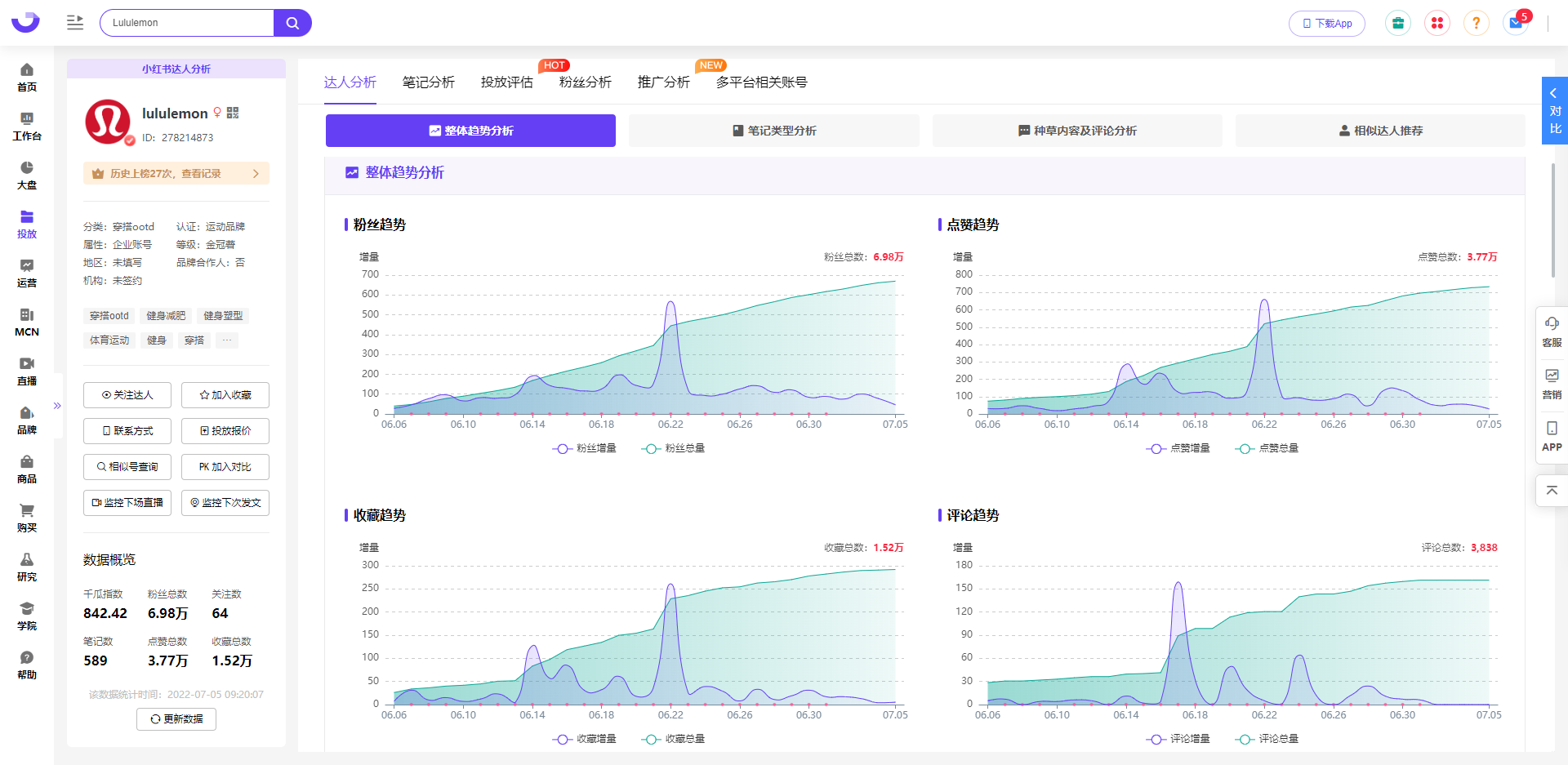The width and height of the screenshot is (1568, 765).
Task: Switch to the 达人分析 tab
Action: pyautogui.click(x=350, y=82)
